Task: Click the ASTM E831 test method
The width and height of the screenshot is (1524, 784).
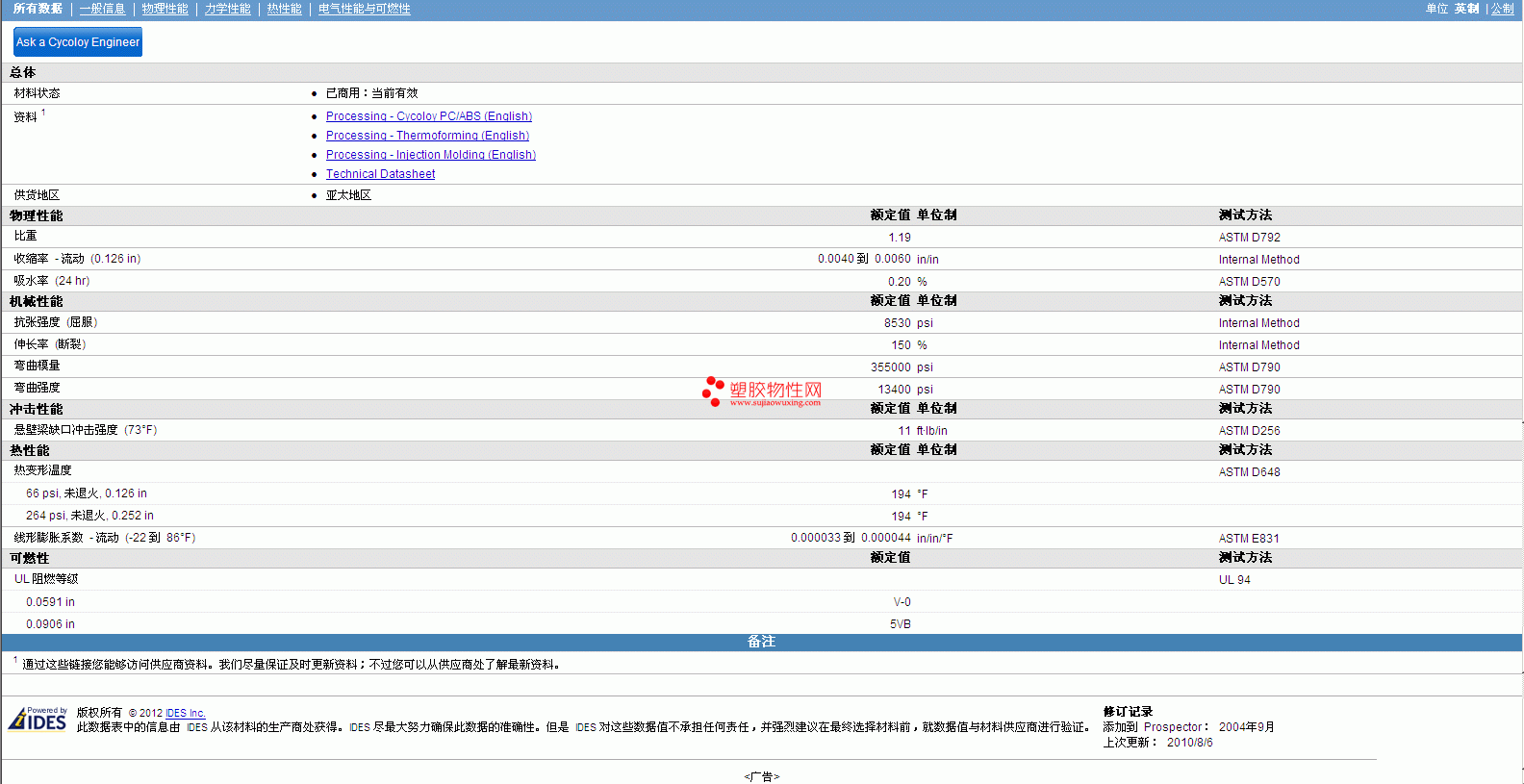Action: click(1249, 539)
